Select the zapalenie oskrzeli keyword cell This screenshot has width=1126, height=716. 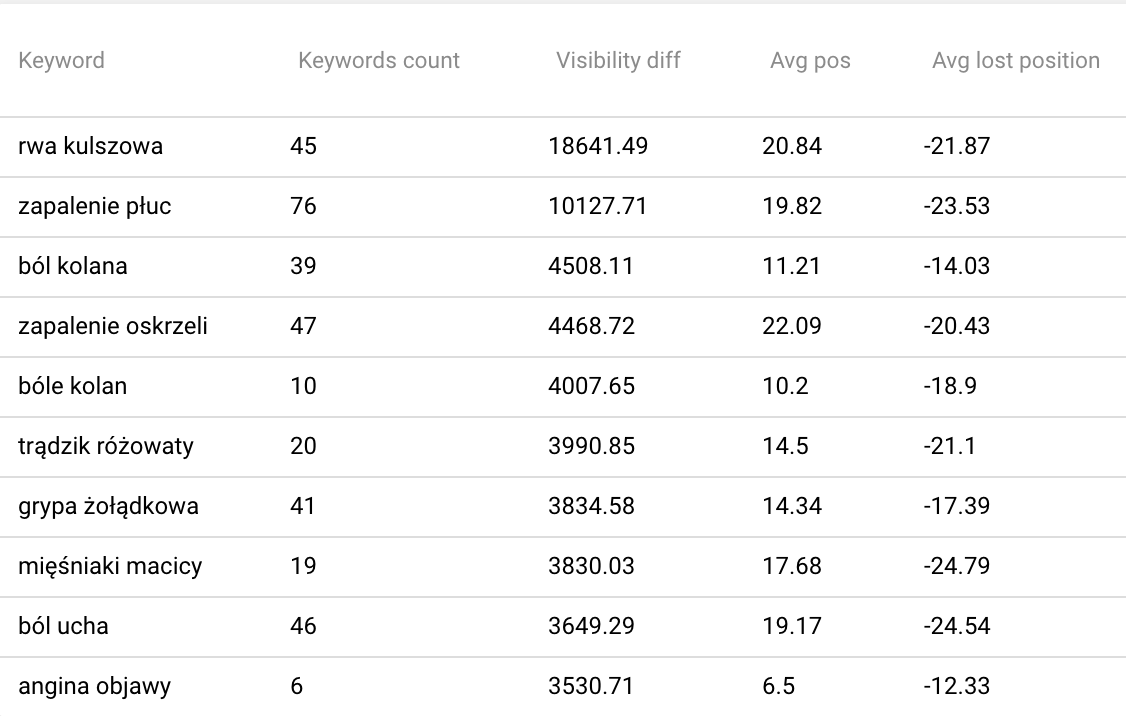pyautogui.click(x=113, y=326)
